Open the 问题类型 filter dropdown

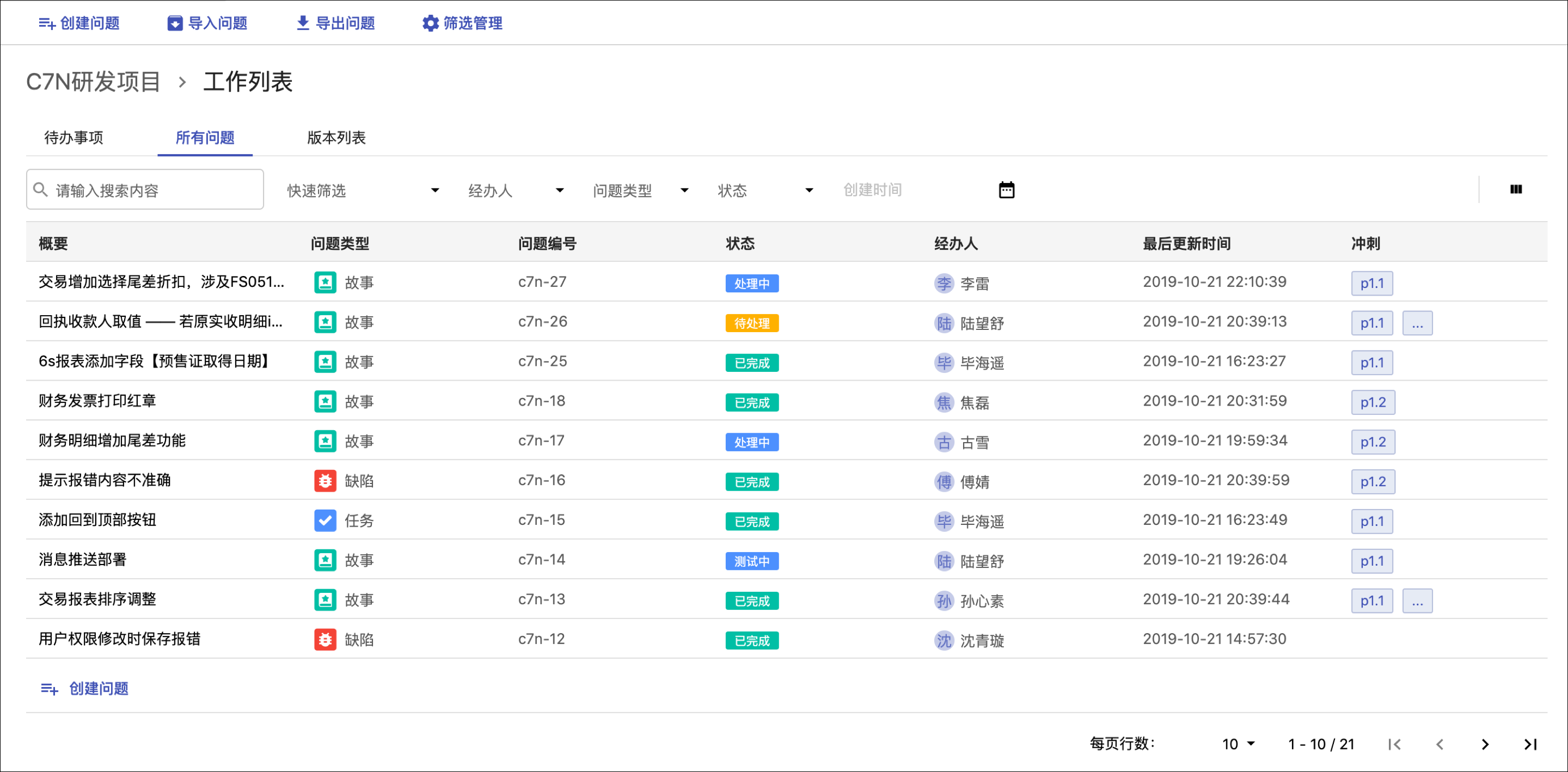pyautogui.click(x=641, y=191)
